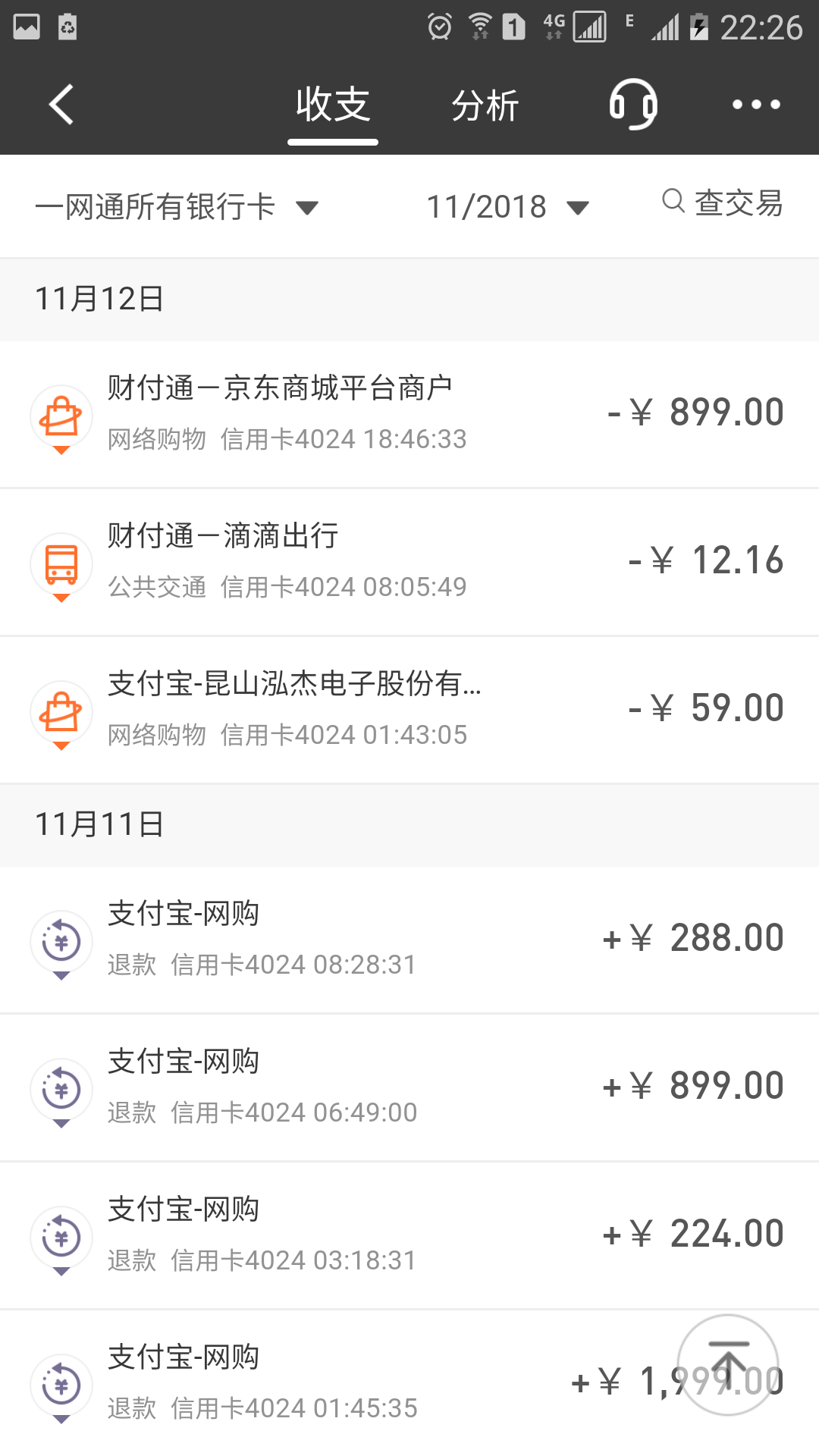This screenshot has height=1456, width=819.
Task: Open the 59.00 支付宝-昆山泓杰电子 transaction
Action: click(x=409, y=710)
